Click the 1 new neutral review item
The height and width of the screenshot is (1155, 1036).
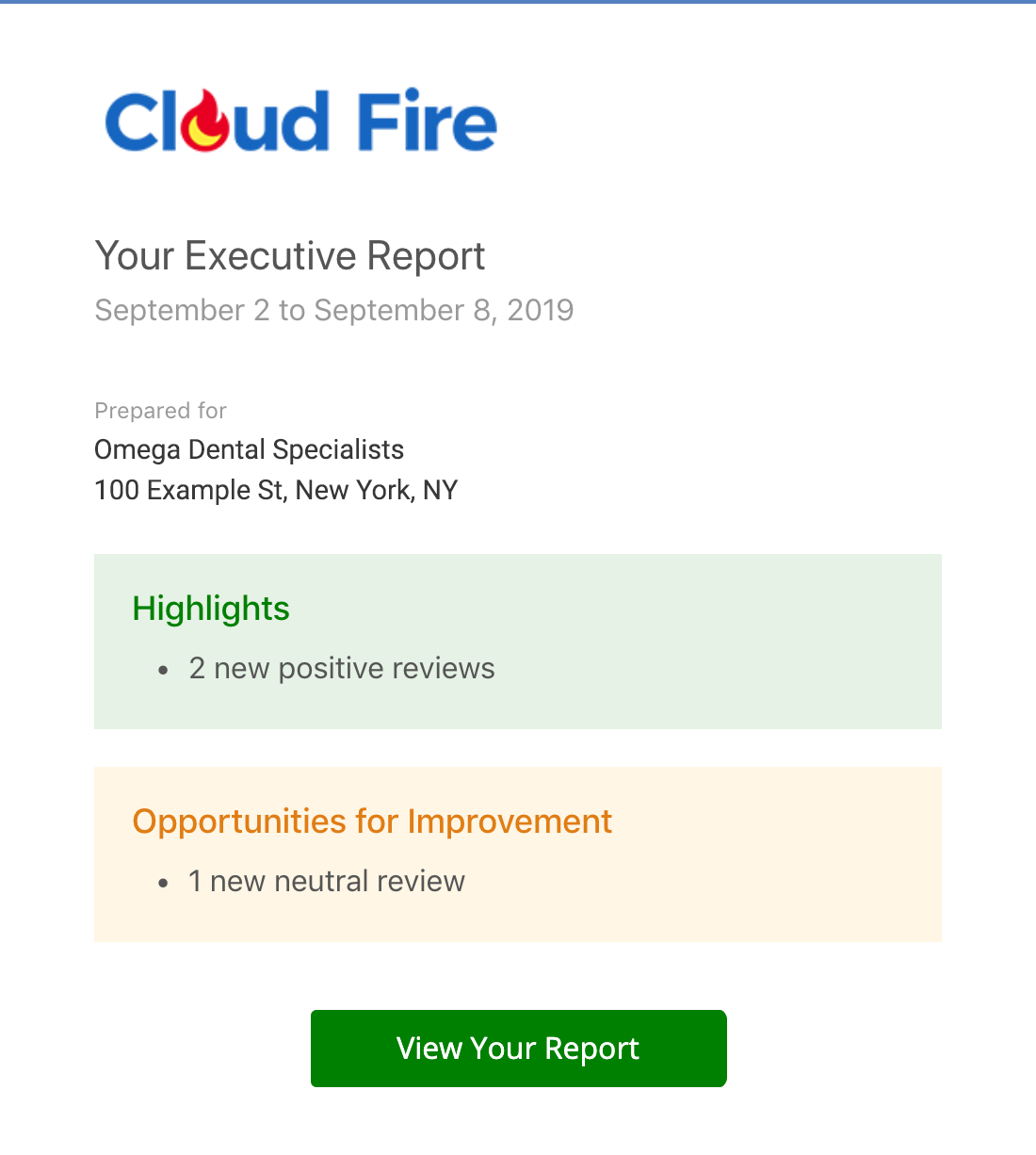tap(327, 881)
